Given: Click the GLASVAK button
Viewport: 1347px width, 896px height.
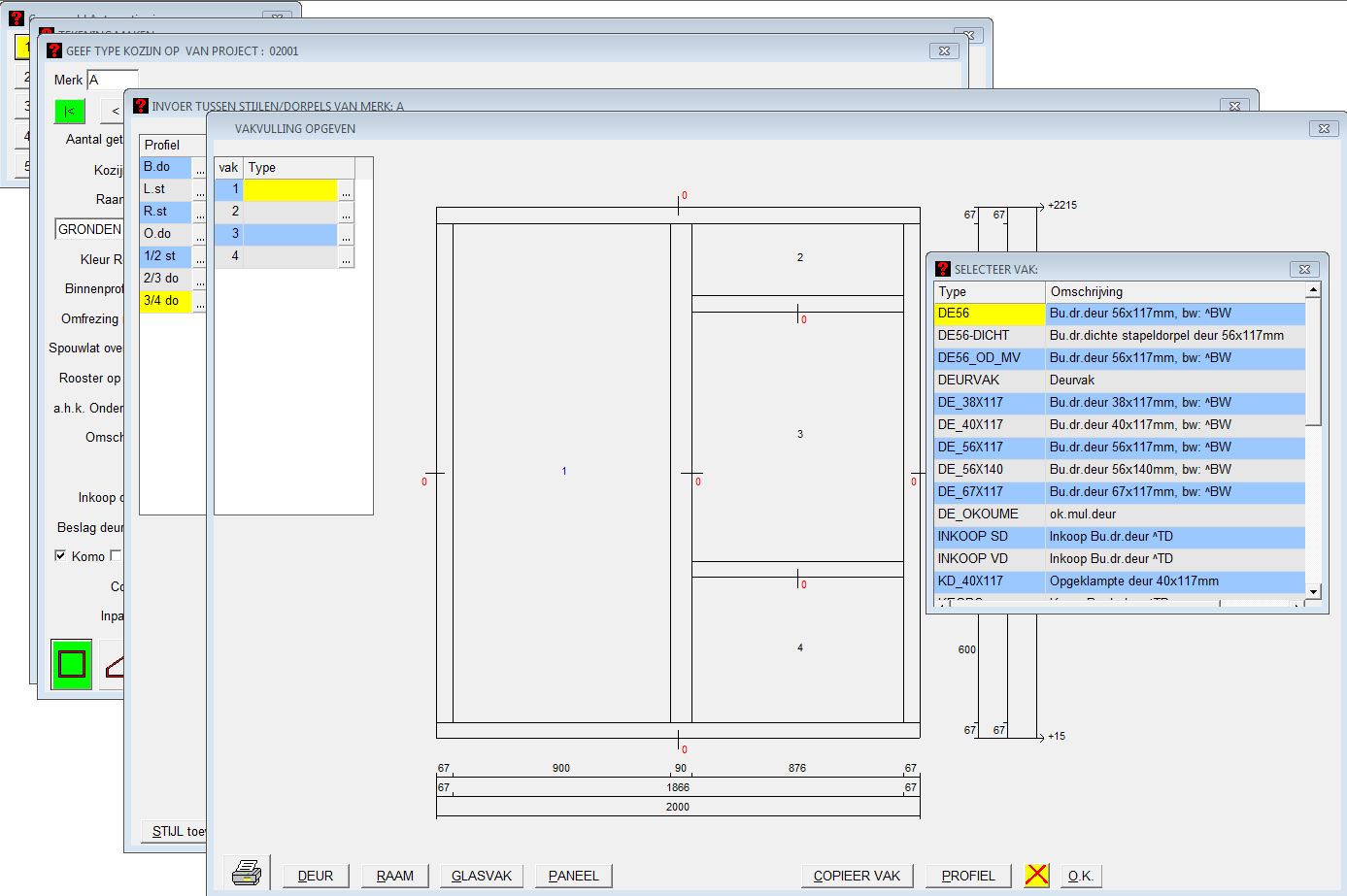Looking at the screenshot, I should (x=482, y=876).
